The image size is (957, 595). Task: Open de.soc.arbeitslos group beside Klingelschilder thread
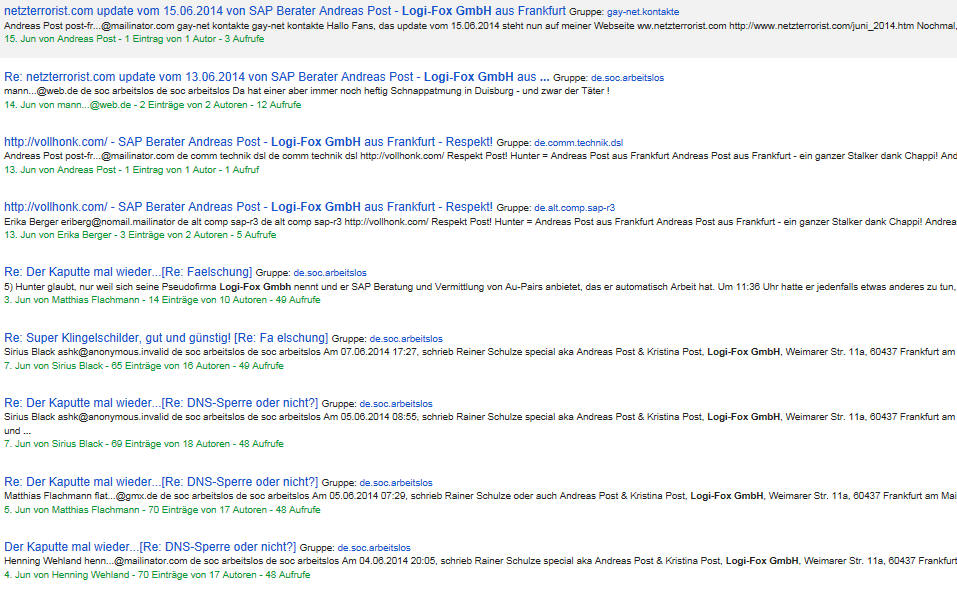tap(406, 339)
